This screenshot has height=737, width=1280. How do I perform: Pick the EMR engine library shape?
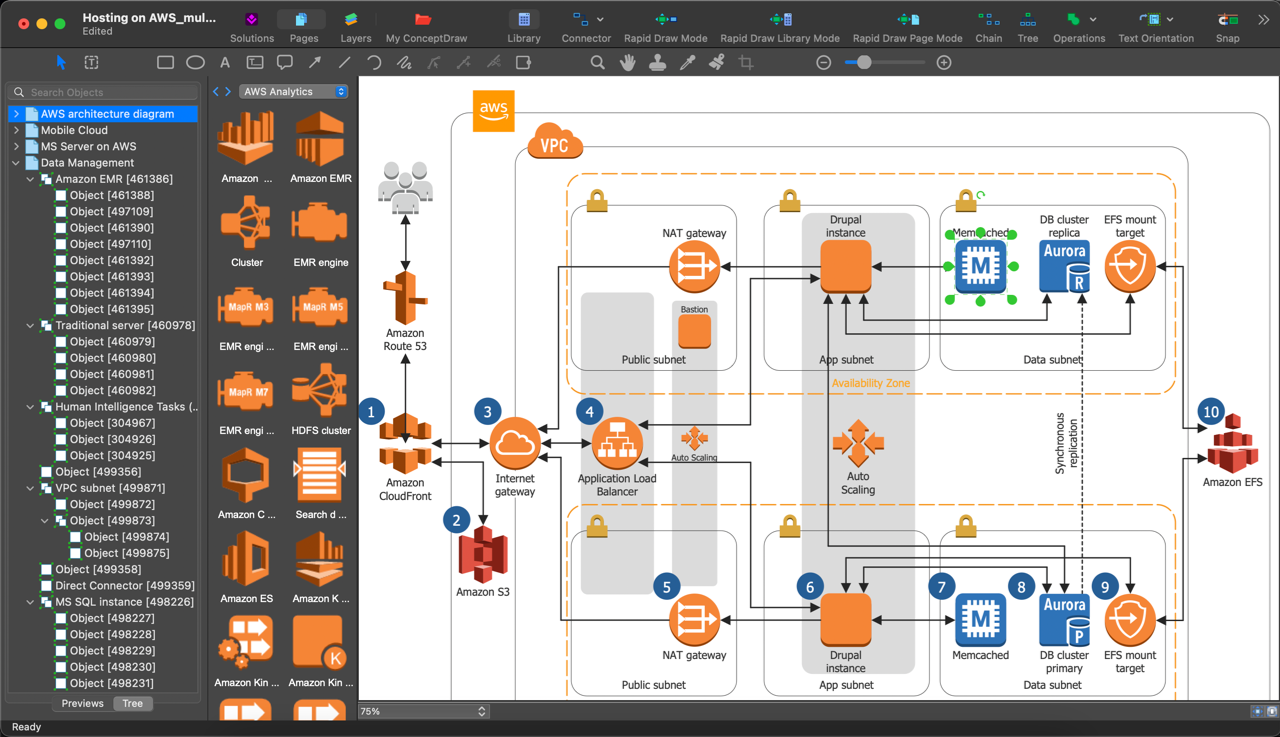coord(320,230)
